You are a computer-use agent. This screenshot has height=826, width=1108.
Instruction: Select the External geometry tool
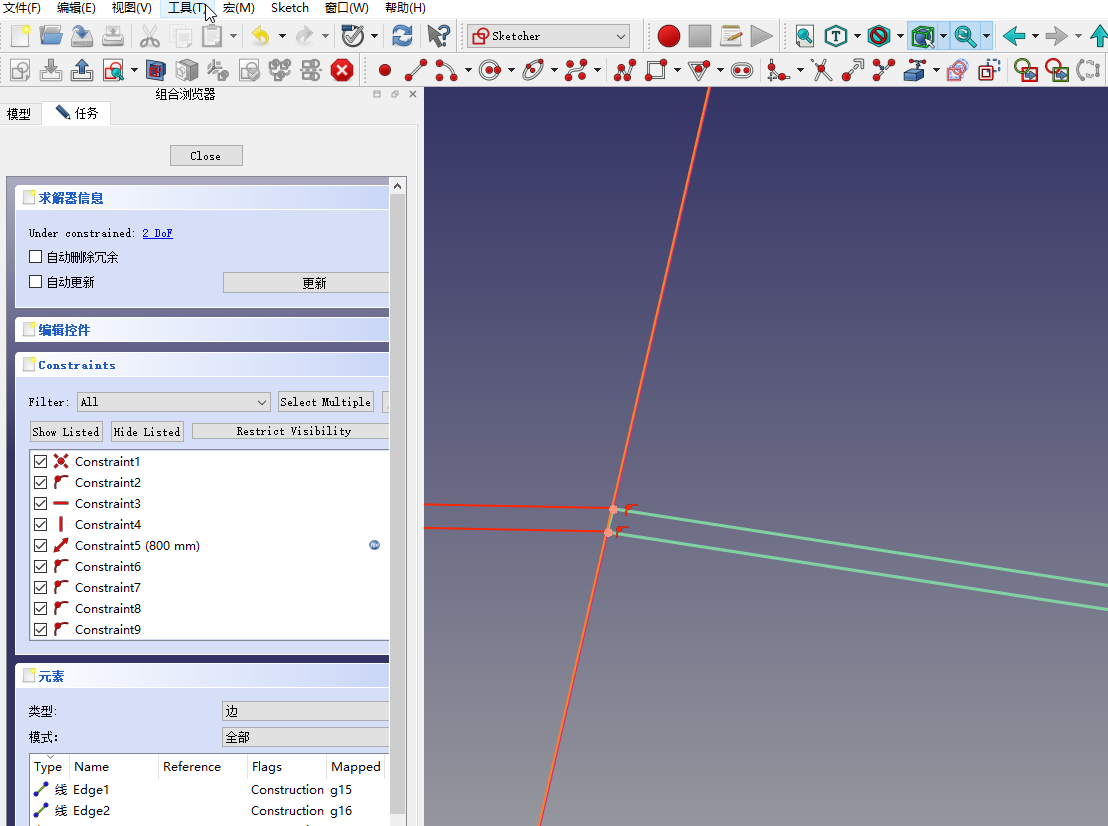coord(914,70)
